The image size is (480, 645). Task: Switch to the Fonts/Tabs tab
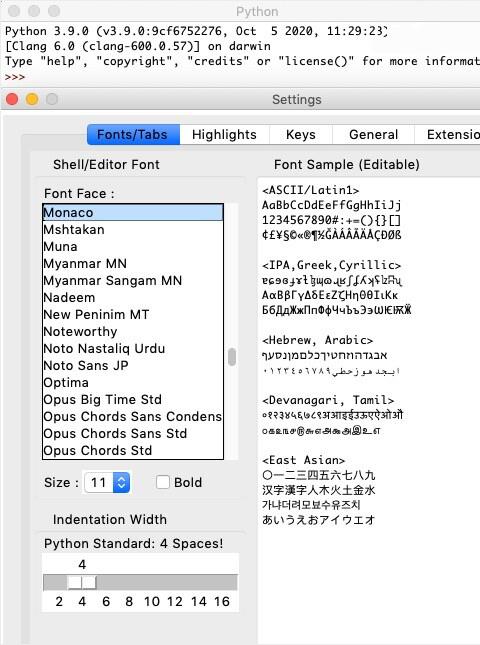[x=133, y=135]
